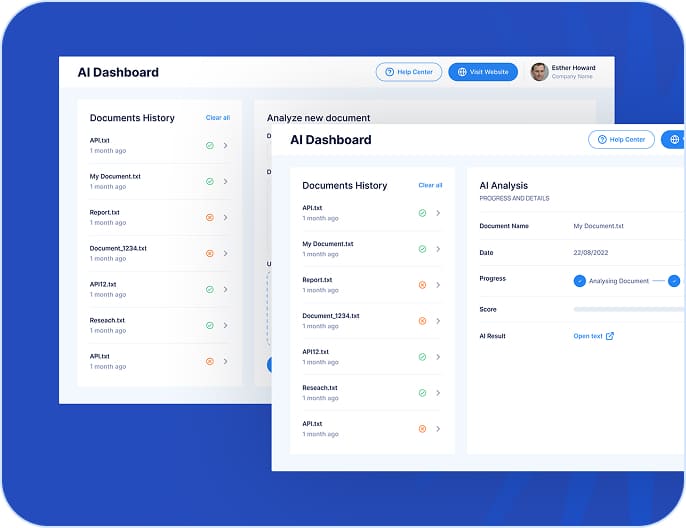
Task: Expand the My Document.txt row chevron in the foreground dashboard
Action: [438, 249]
